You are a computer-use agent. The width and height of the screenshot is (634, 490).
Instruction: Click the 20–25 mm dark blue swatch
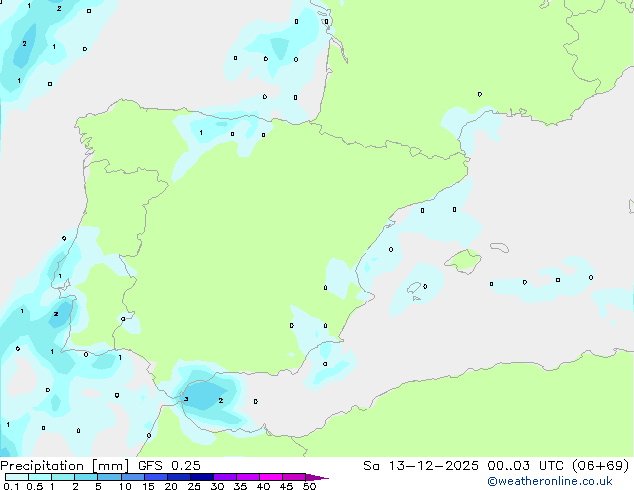pyautogui.click(x=179, y=477)
